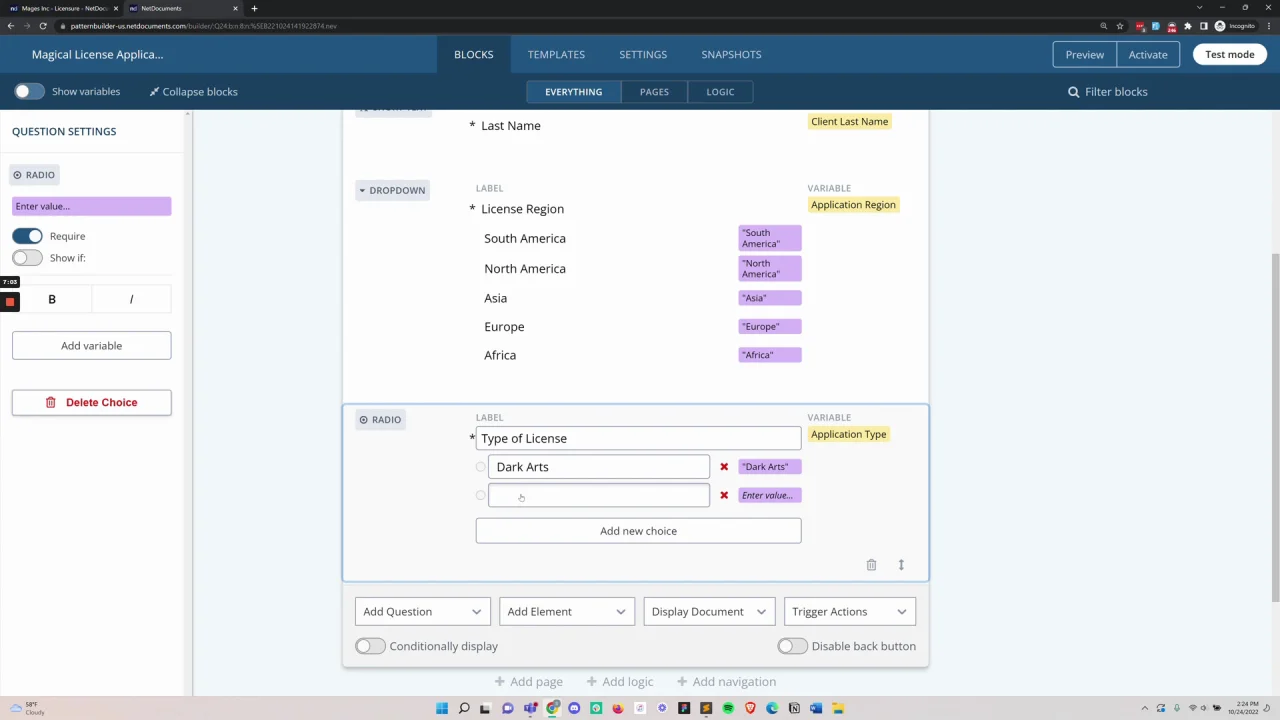
Task: Remove the empty choice using its red X
Action: click(724, 495)
